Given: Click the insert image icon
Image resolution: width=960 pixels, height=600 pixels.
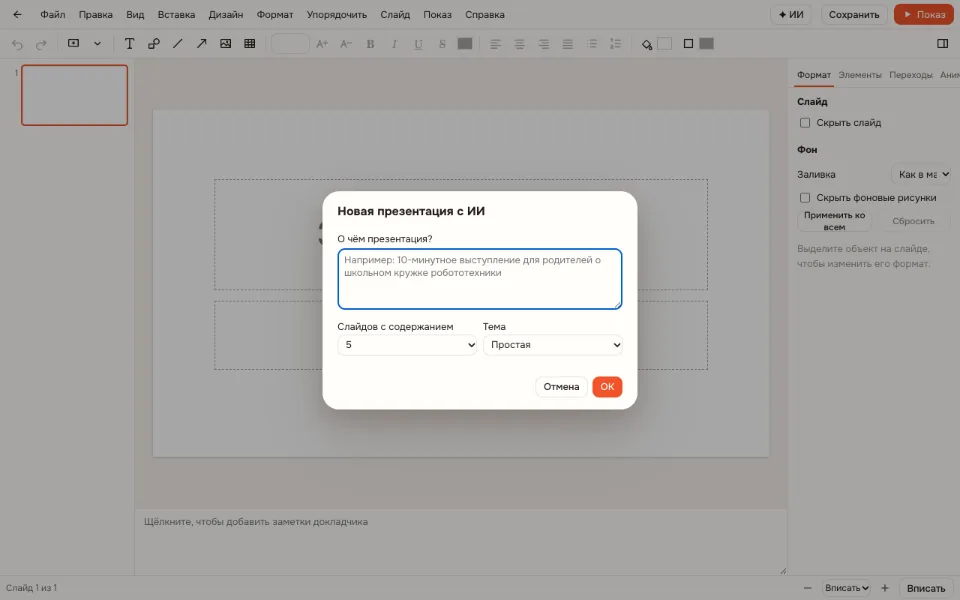Looking at the screenshot, I should point(225,43).
